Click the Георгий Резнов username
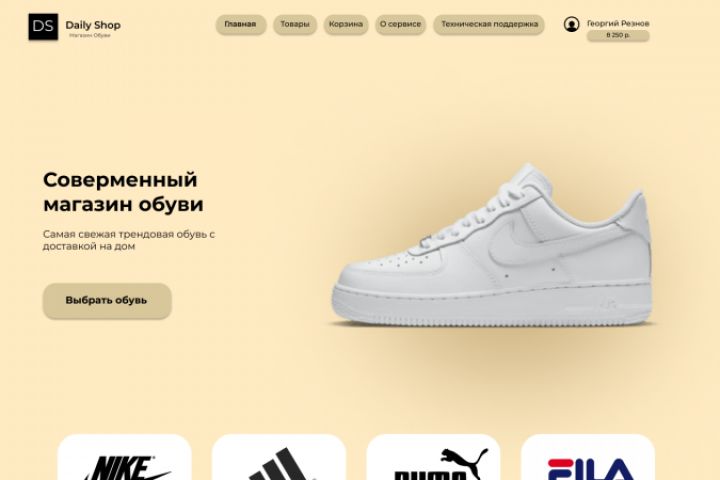The image size is (720, 480). coord(618,23)
